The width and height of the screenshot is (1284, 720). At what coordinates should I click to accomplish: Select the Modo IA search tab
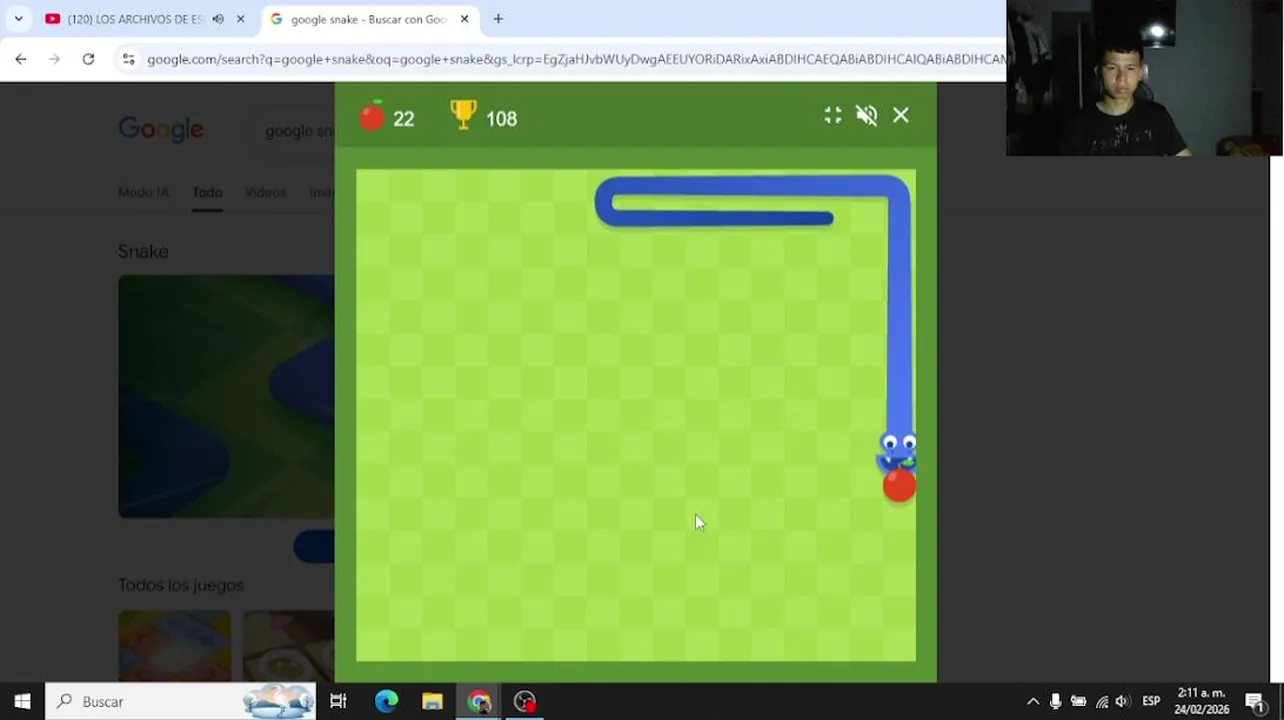pos(143,192)
